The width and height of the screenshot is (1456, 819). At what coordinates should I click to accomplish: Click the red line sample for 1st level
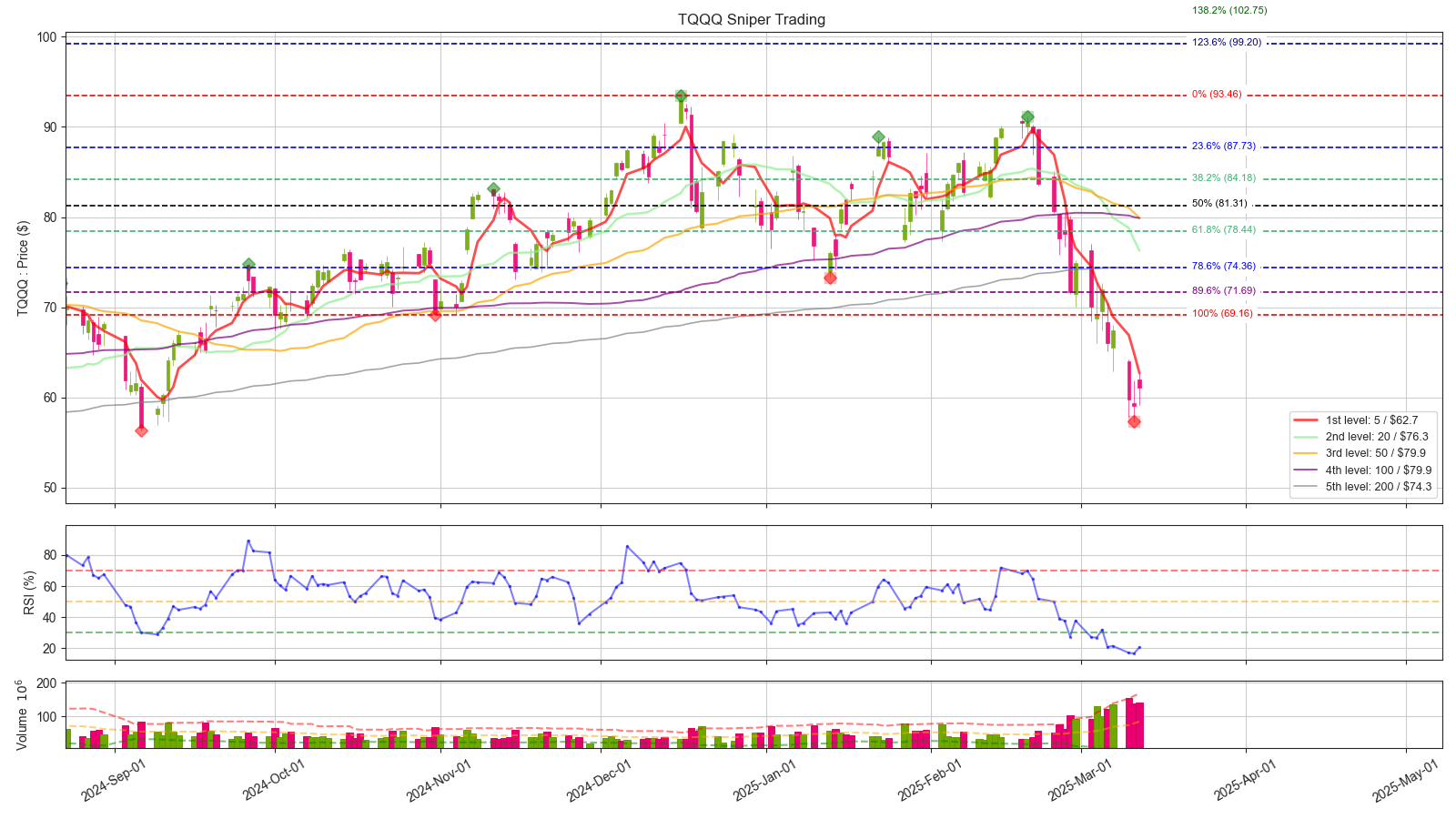1306,420
